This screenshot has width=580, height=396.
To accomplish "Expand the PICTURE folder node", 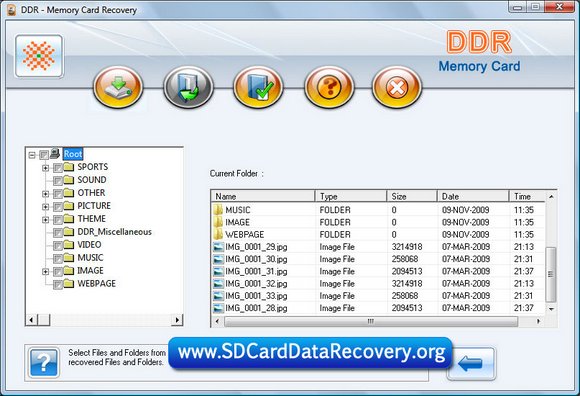I will coord(45,207).
